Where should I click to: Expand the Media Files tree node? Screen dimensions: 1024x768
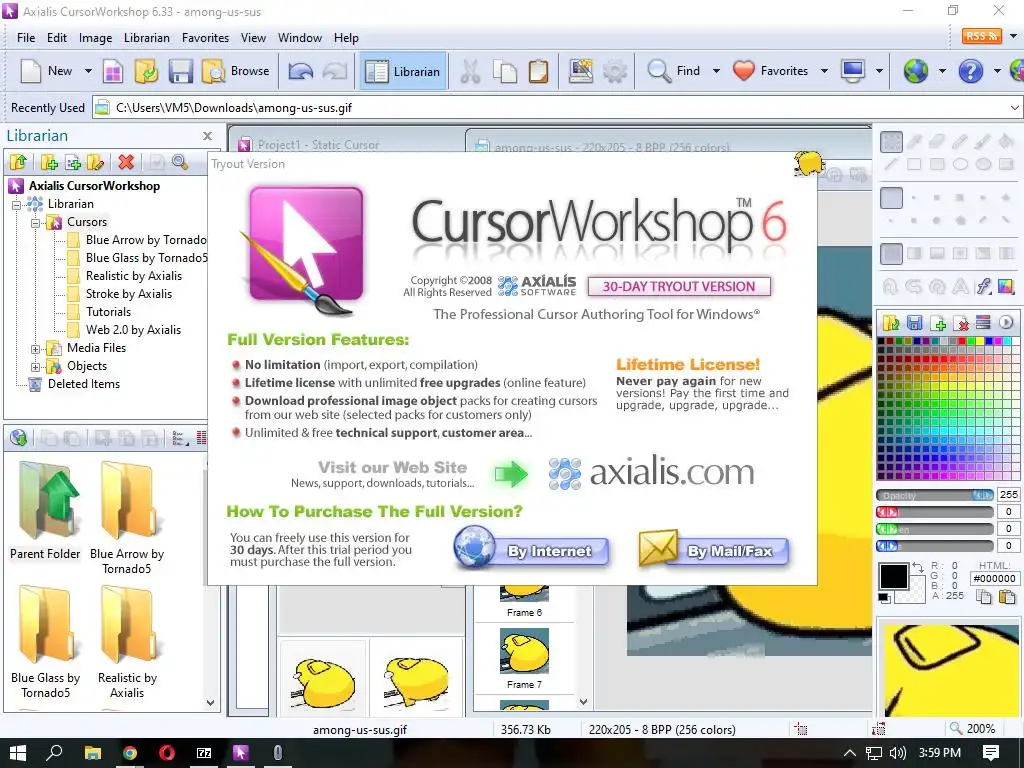[x=36, y=349]
